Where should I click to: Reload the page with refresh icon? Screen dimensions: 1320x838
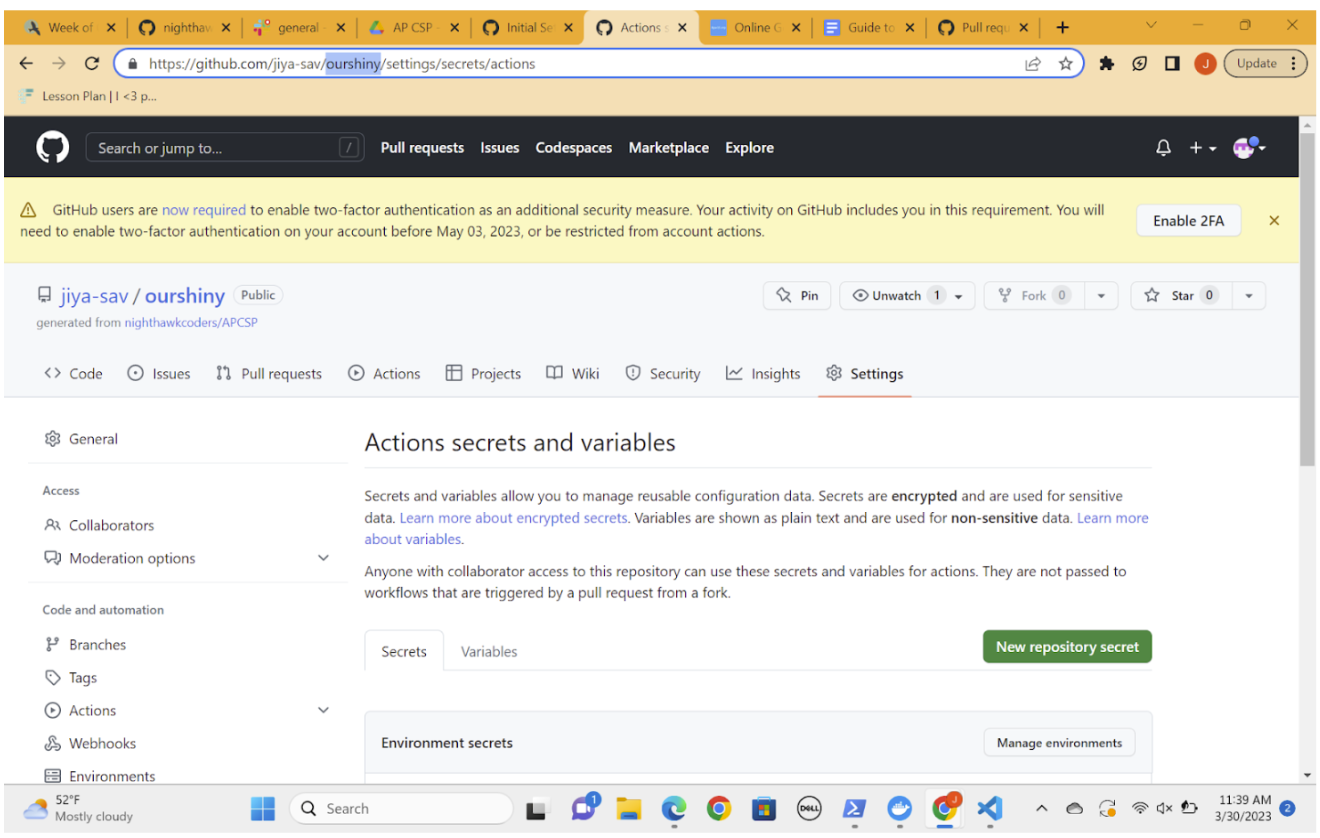pos(92,64)
